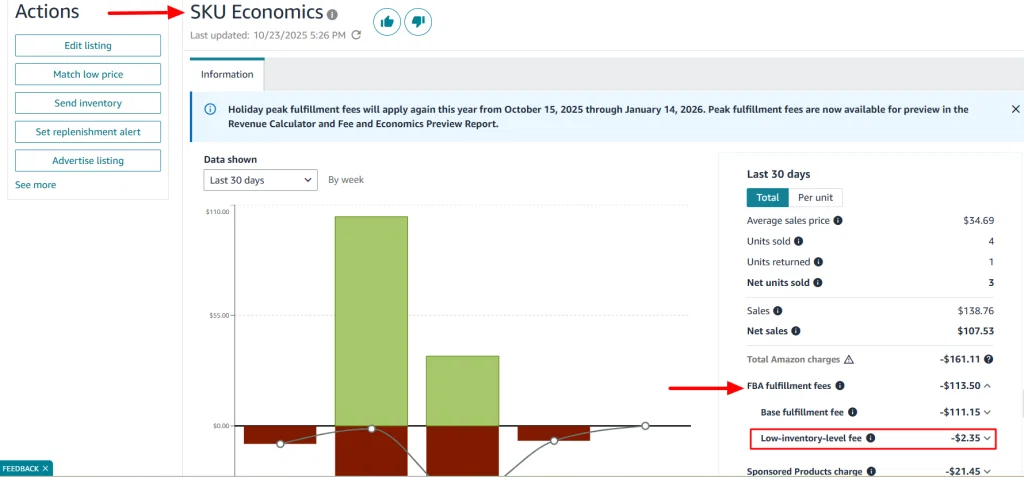
Task: Click the Edit listing button
Action: [88, 46]
